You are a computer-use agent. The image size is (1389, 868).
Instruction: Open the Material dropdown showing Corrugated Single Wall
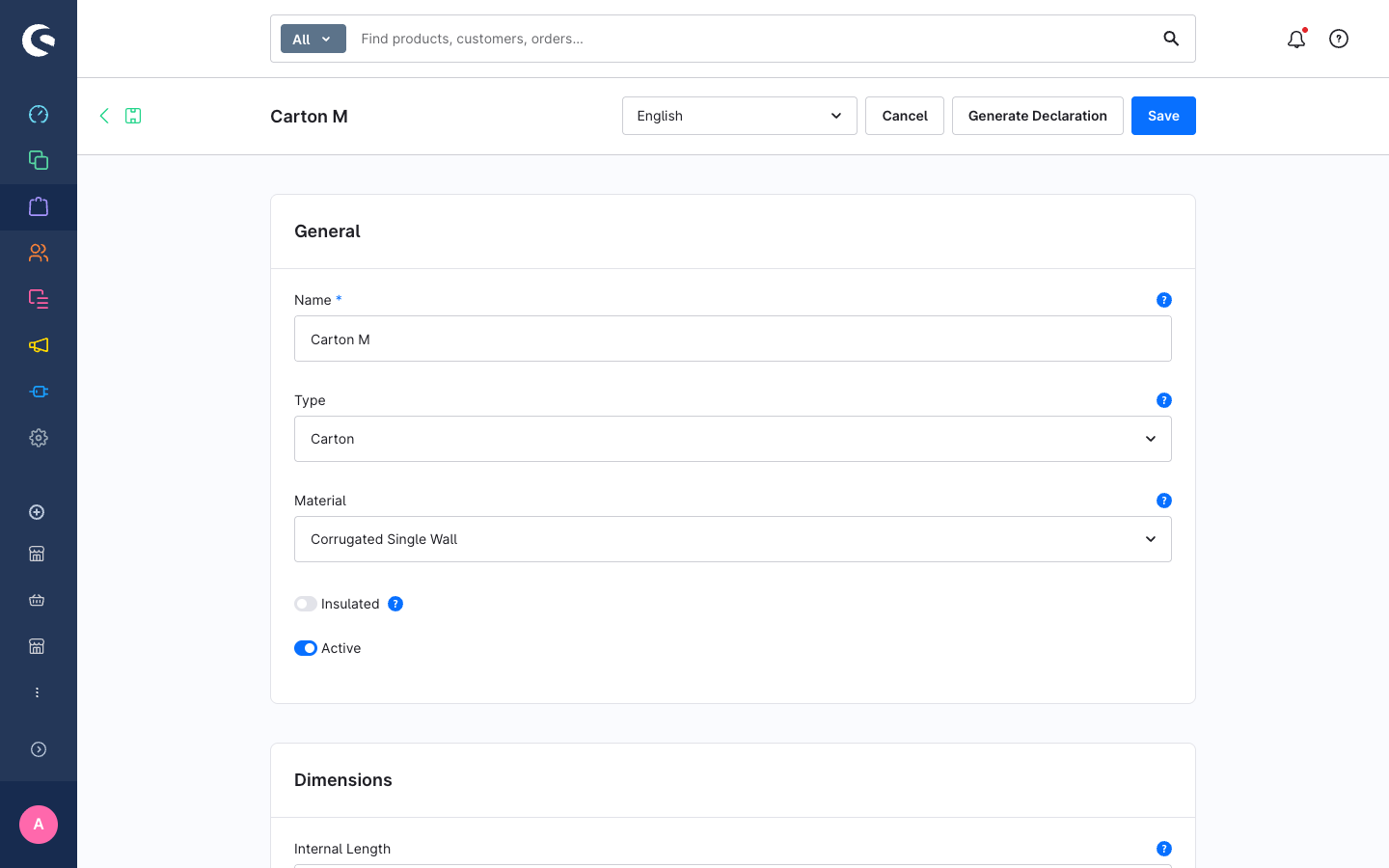(733, 539)
